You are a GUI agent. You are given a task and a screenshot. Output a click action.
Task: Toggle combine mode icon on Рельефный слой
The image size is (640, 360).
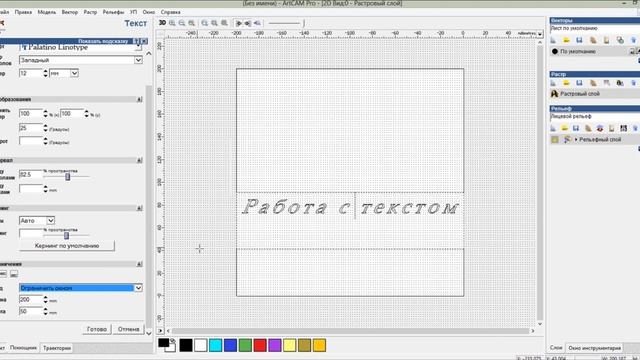click(x=567, y=140)
